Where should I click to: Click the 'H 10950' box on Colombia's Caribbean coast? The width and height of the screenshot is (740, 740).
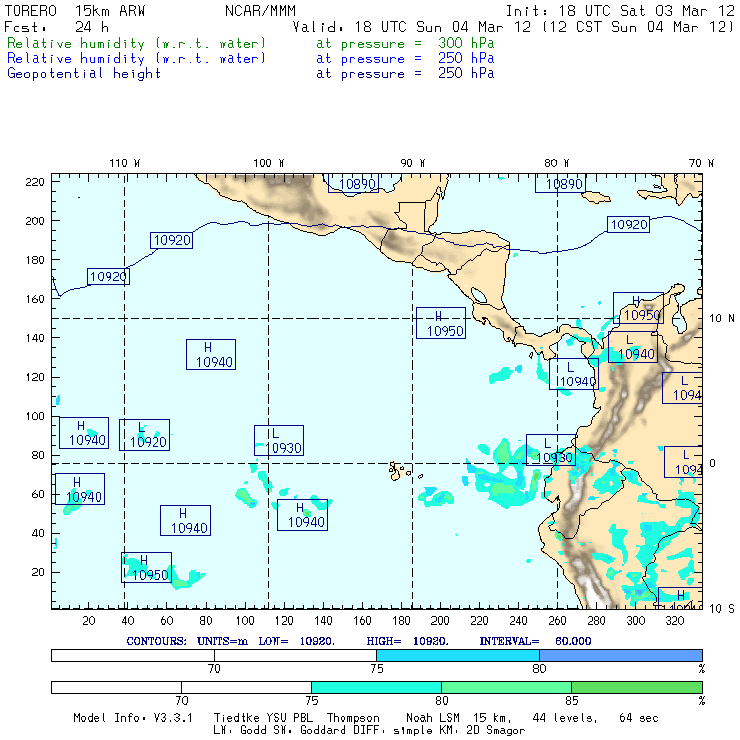(639, 308)
